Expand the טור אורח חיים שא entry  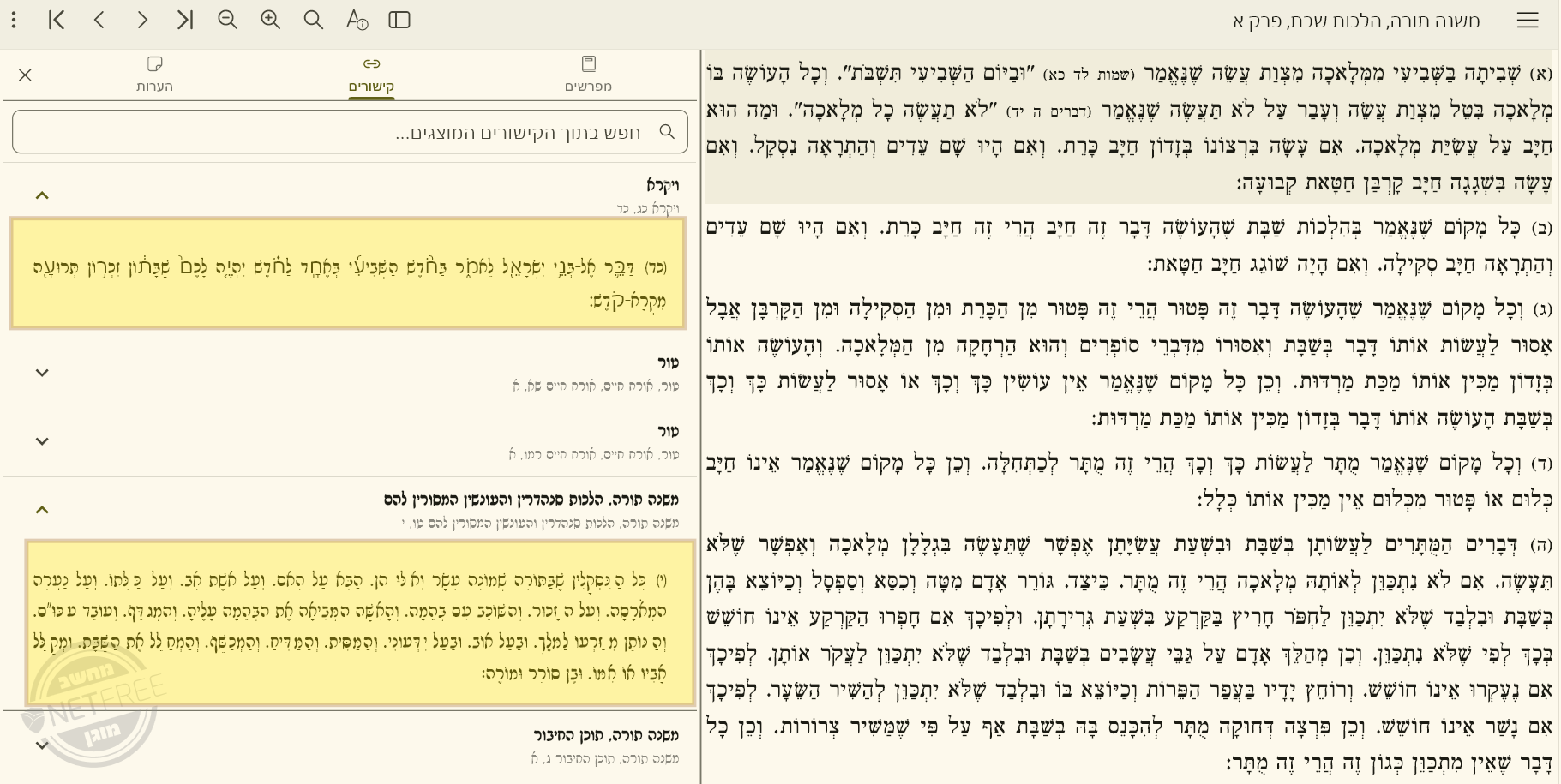click(x=42, y=373)
